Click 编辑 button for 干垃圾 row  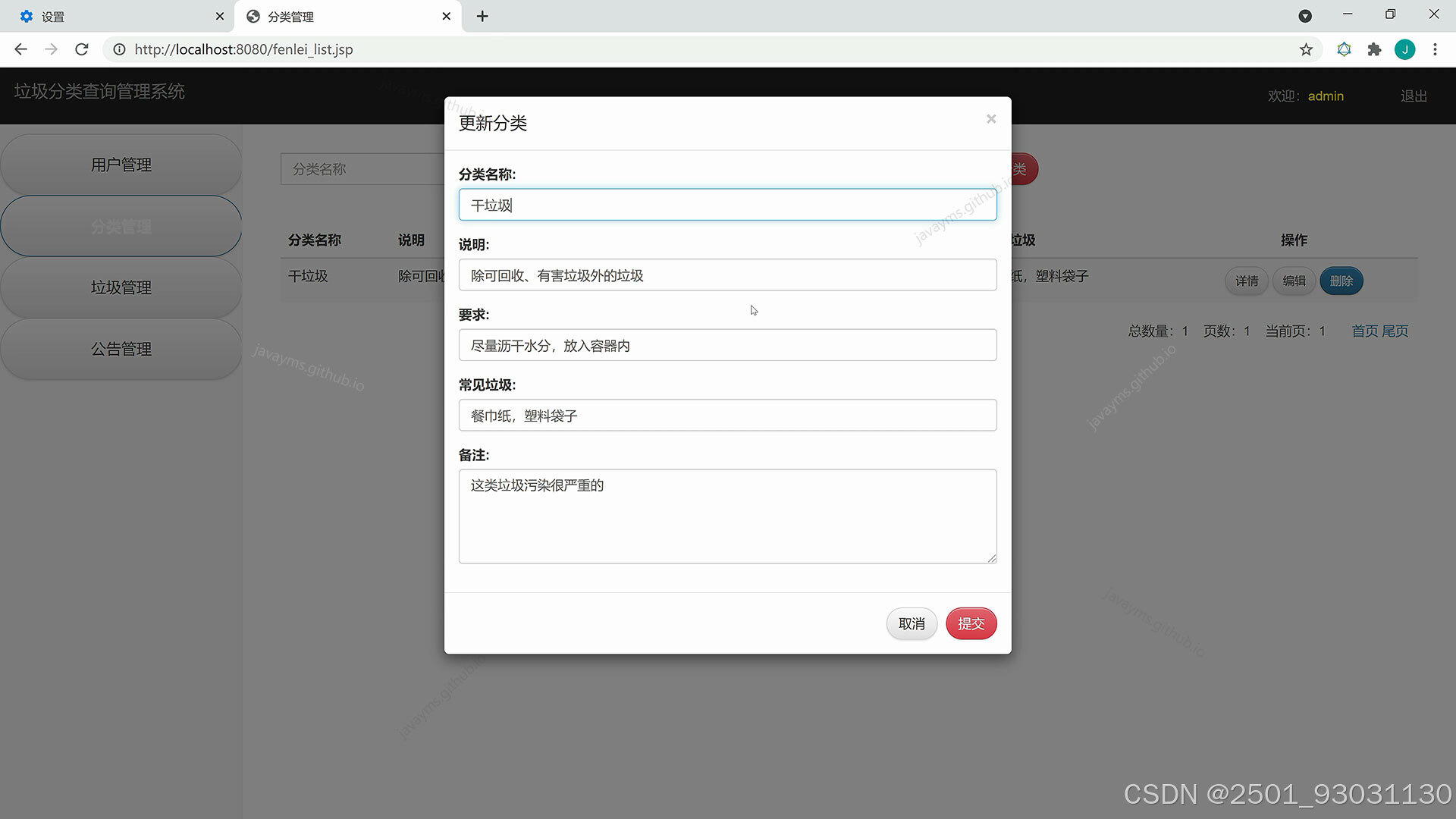1294,281
